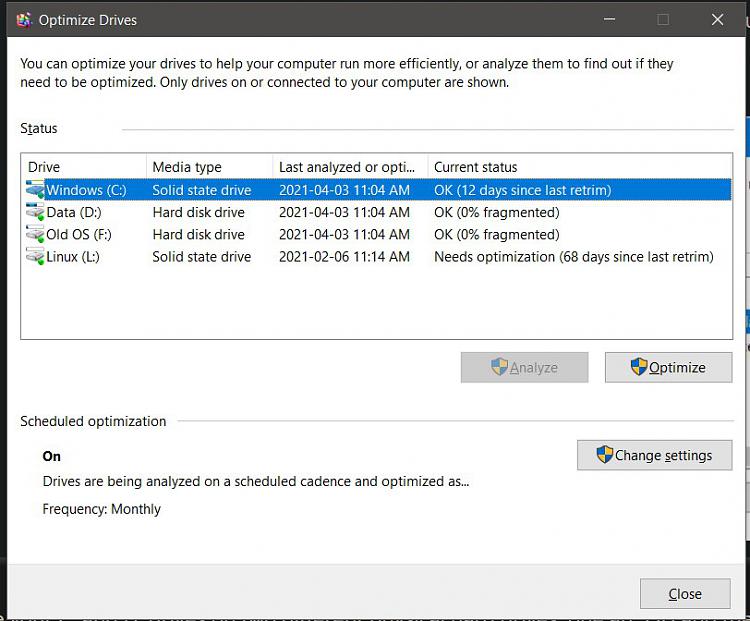The height and width of the screenshot is (621, 750).
Task: Click the 2021-02-06 11:14 AM date cell
Action: (x=344, y=257)
